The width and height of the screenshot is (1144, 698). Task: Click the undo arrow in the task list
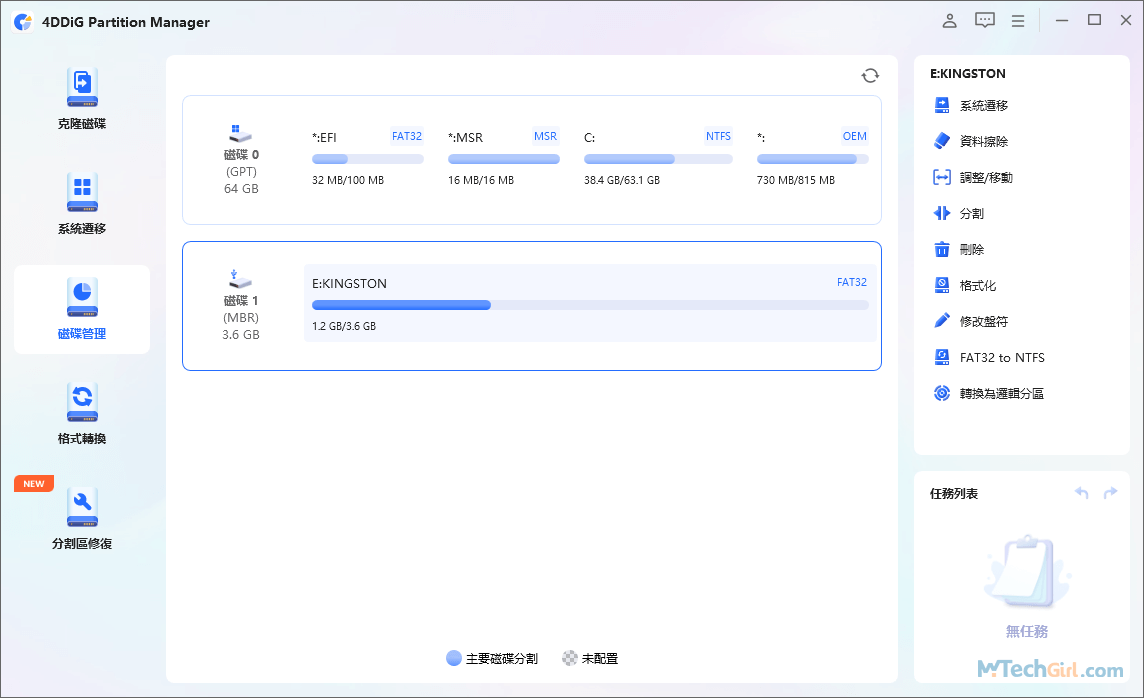pos(1081,492)
